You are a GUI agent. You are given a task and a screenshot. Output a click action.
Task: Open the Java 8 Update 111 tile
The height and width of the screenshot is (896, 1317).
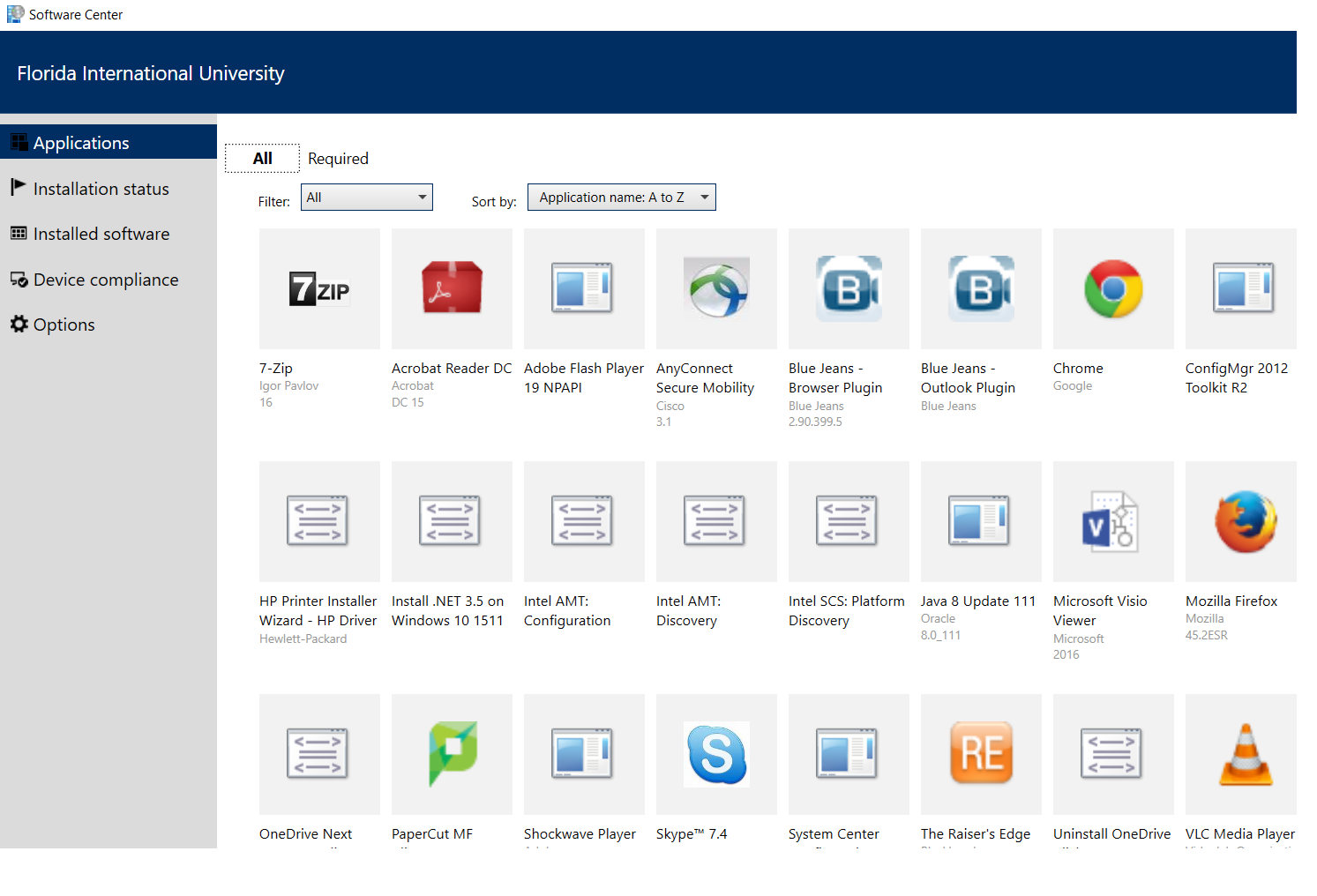[x=981, y=522]
